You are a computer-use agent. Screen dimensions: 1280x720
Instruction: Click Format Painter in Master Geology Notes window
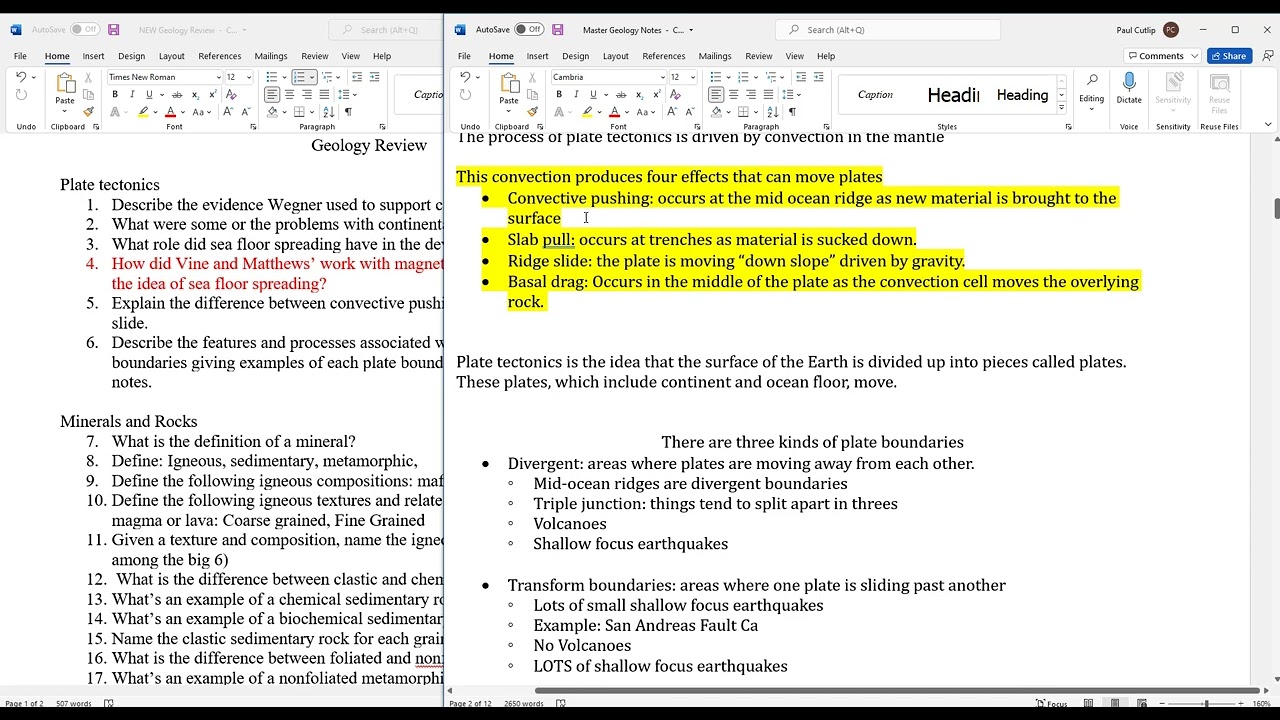click(x=532, y=112)
